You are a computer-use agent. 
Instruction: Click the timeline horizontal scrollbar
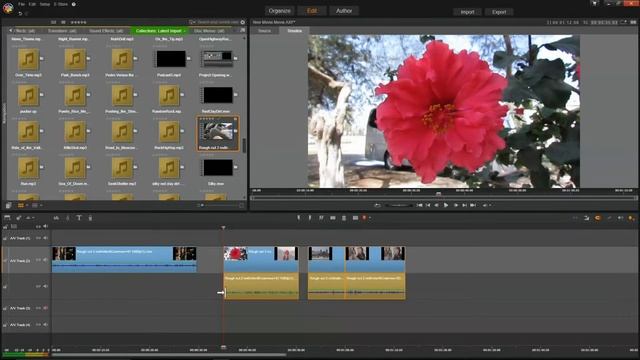tap(169, 355)
